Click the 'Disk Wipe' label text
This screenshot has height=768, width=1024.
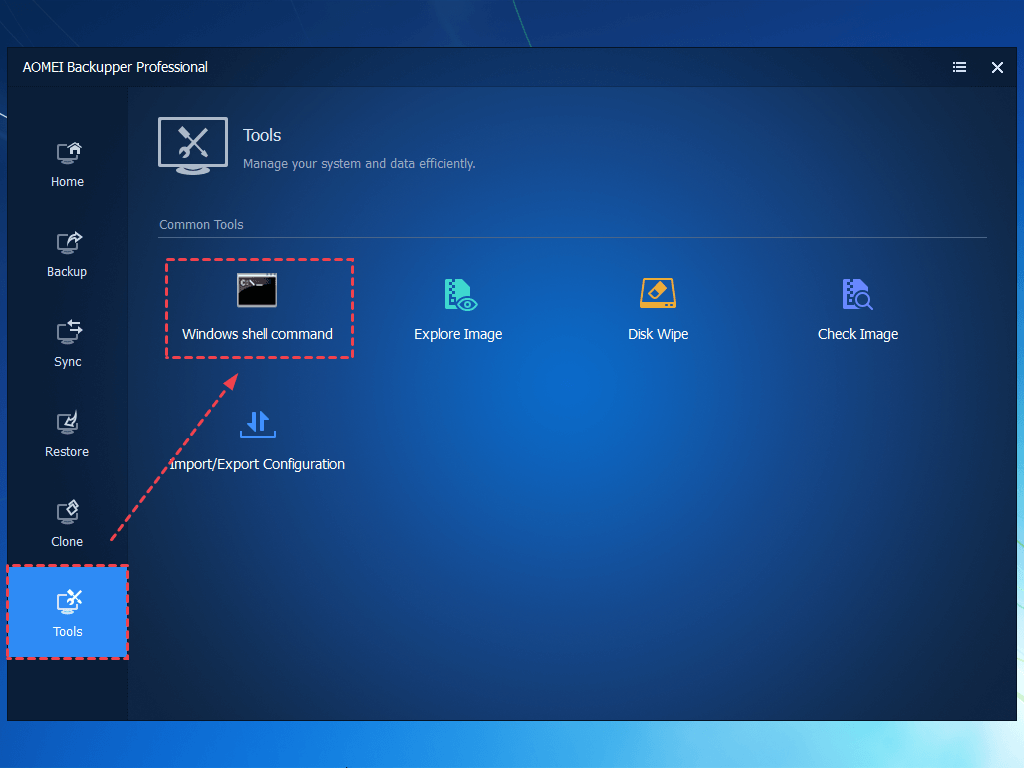[658, 334]
